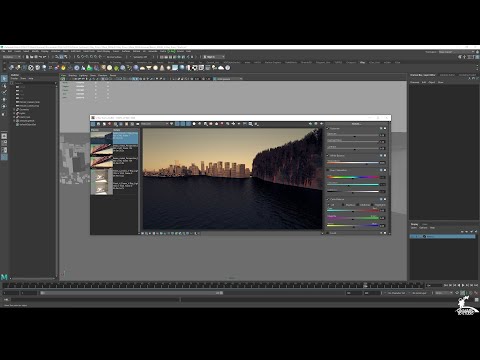Open the Display menu of the Outliner
480x360 pixels.
point(14,79)
